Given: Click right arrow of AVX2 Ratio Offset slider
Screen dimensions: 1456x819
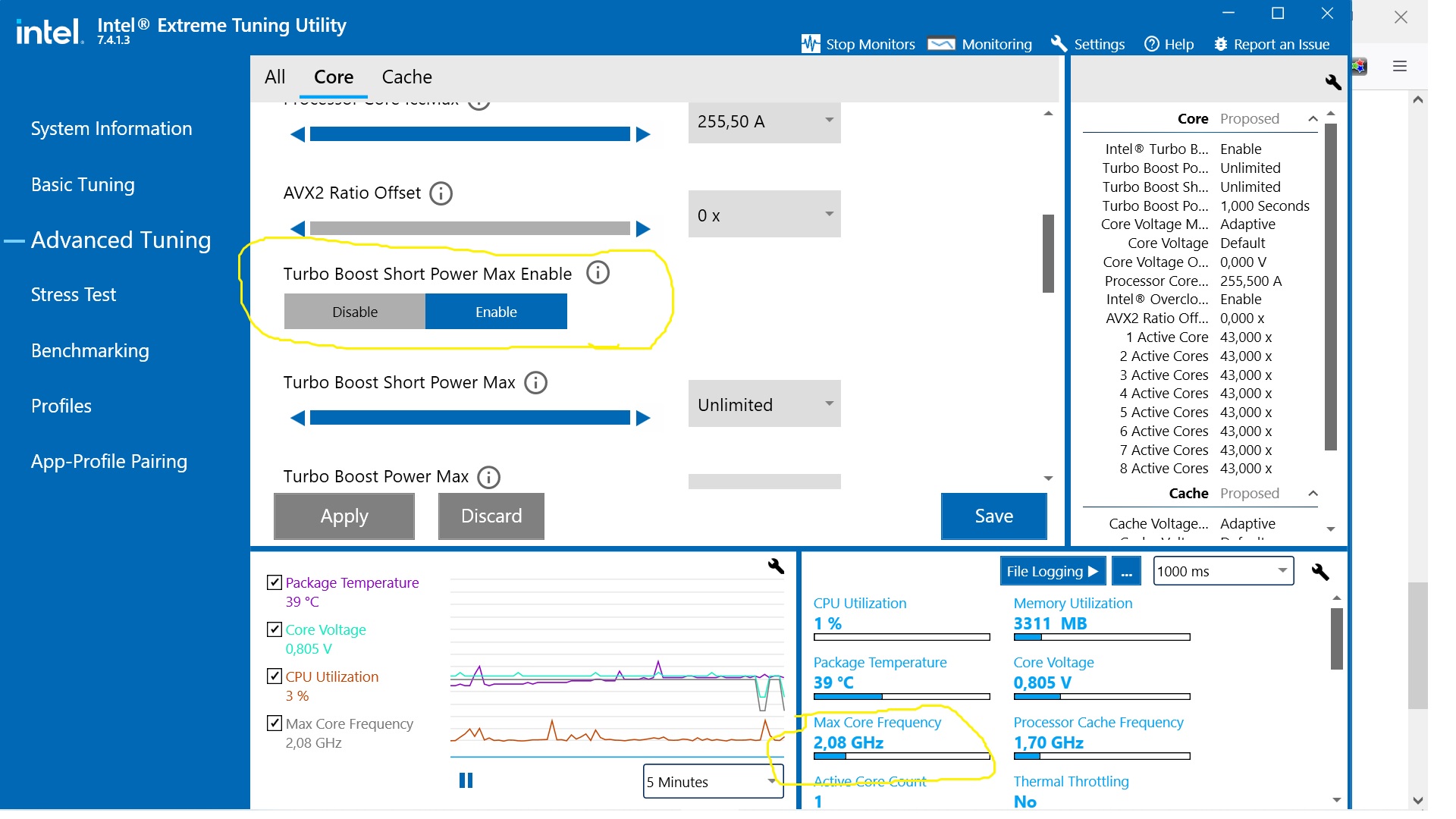Looking at the screenshot, I should pos(643,229).
